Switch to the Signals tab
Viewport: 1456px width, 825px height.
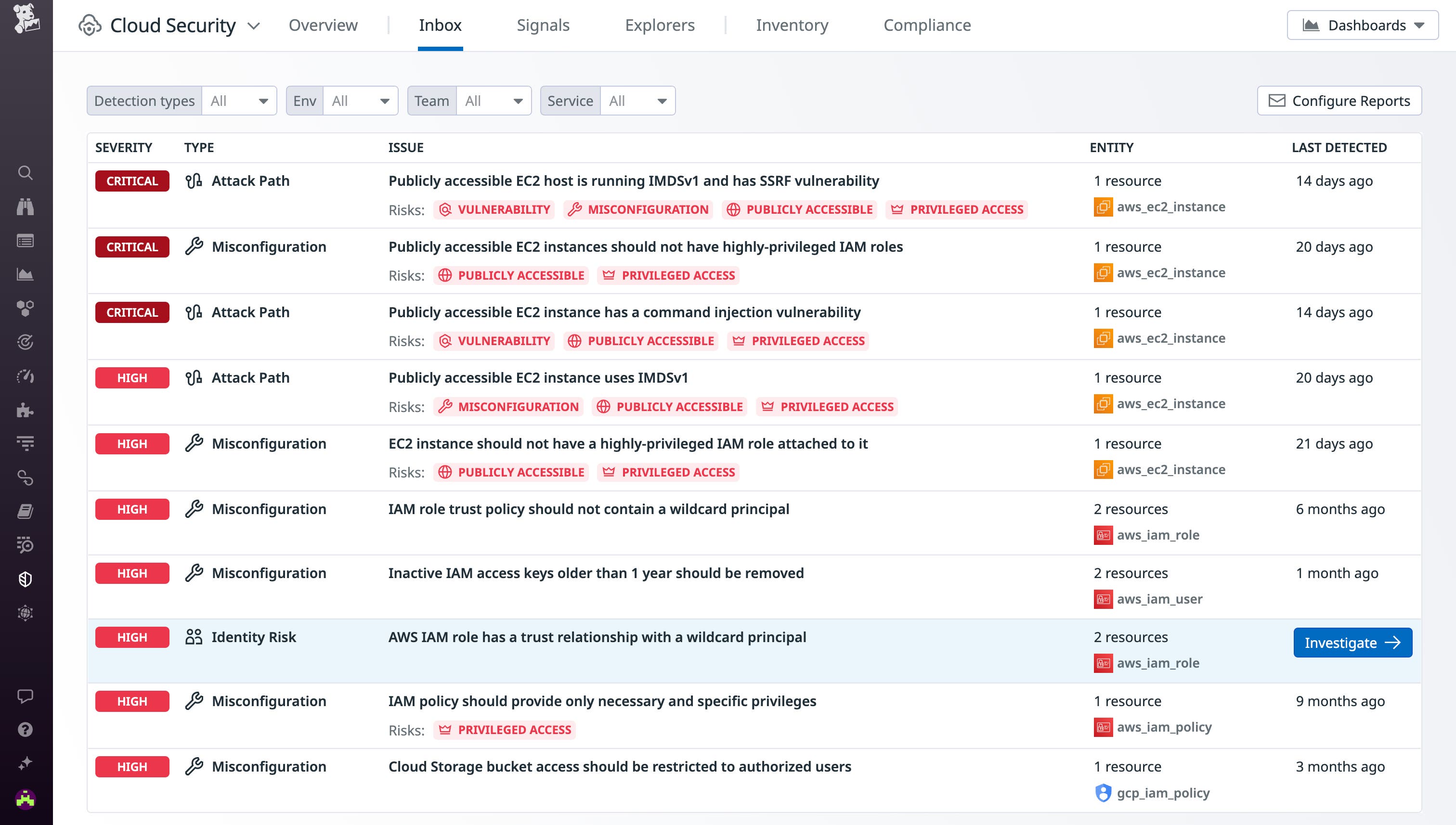coord(542,25)
